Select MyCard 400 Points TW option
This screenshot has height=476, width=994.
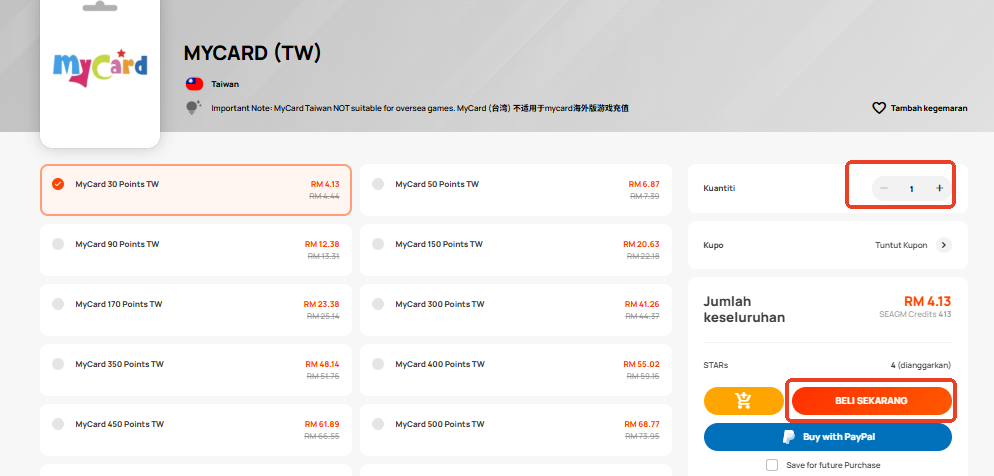pyautogui.click(x=516, y=370)
